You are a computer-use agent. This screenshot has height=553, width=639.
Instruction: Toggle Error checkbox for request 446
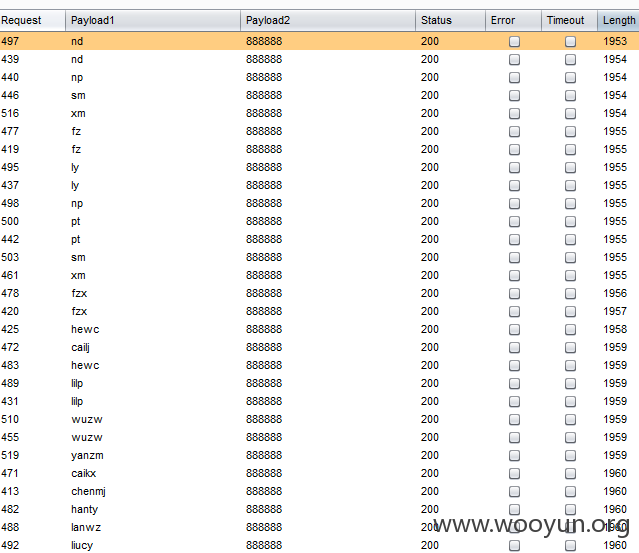[x=514, y=95]
